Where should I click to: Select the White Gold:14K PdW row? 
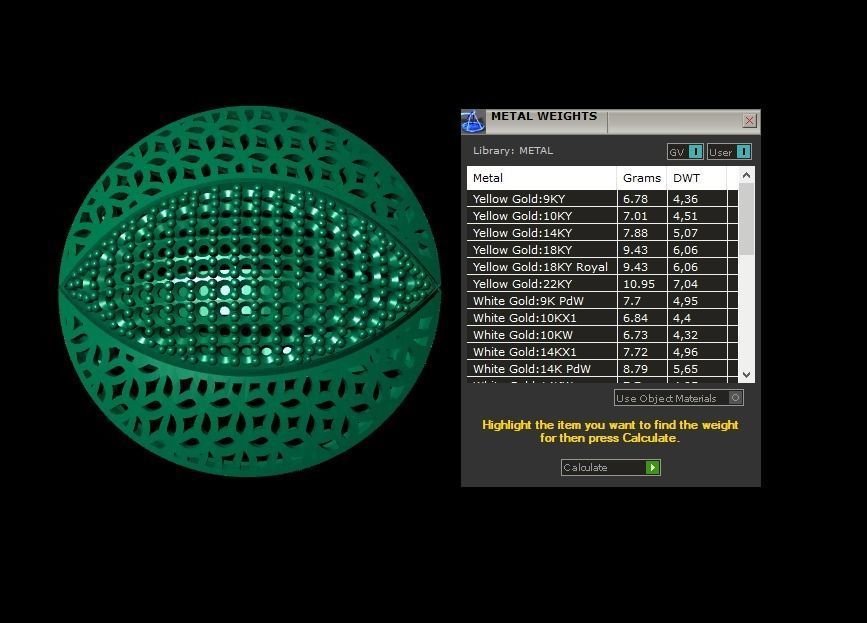click(602, 369)
